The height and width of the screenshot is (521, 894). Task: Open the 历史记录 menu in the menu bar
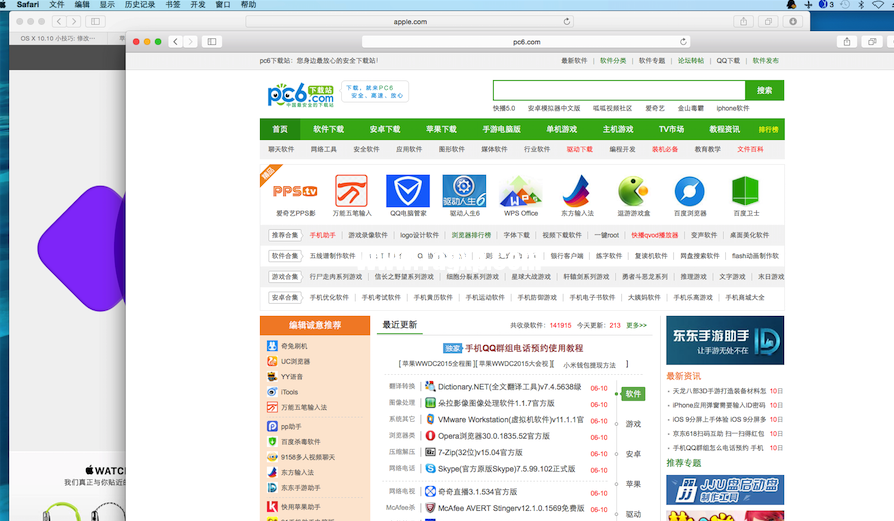(140, 5)
